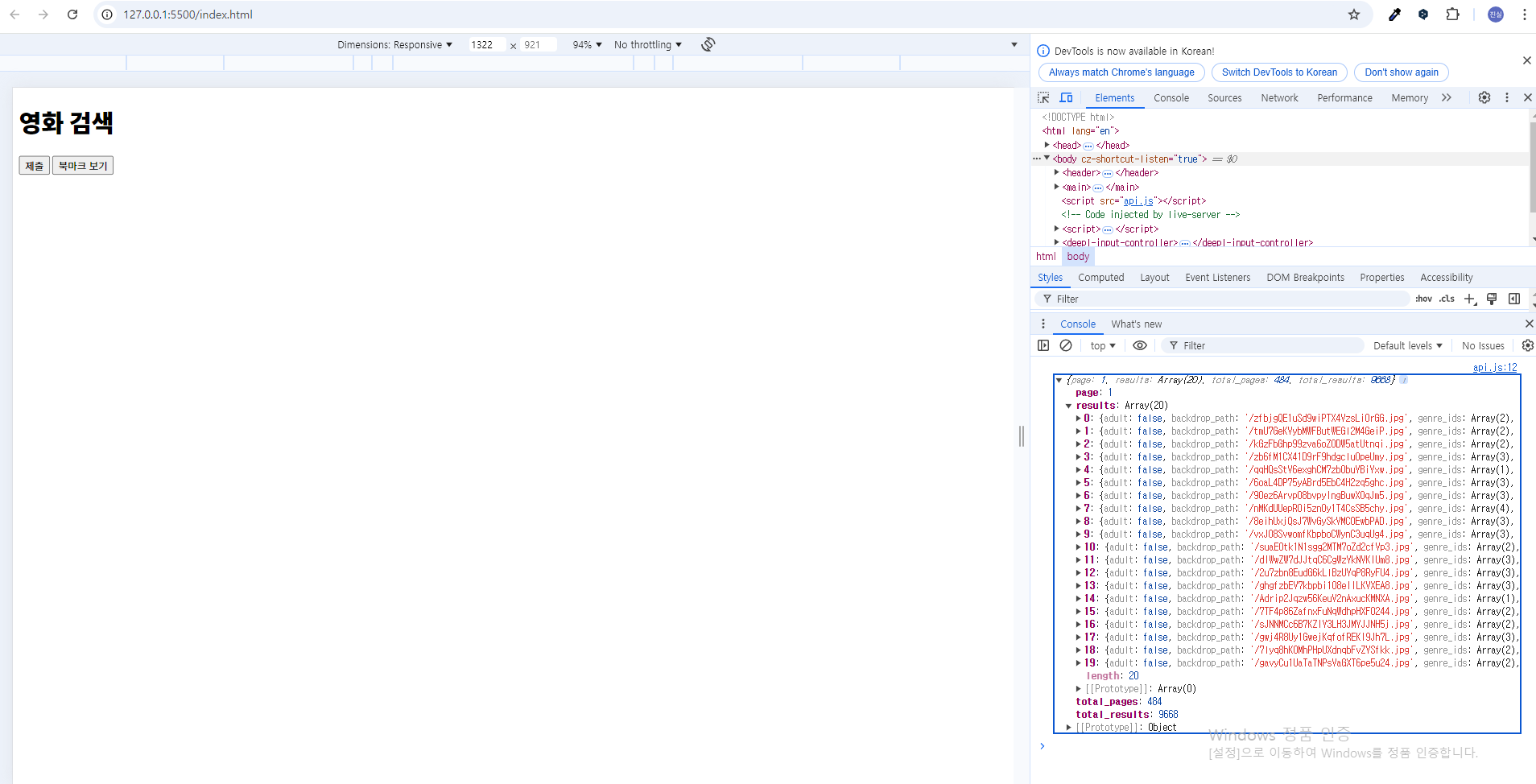
Task: Switch to the Network tab
Action: click(1279, 97)
